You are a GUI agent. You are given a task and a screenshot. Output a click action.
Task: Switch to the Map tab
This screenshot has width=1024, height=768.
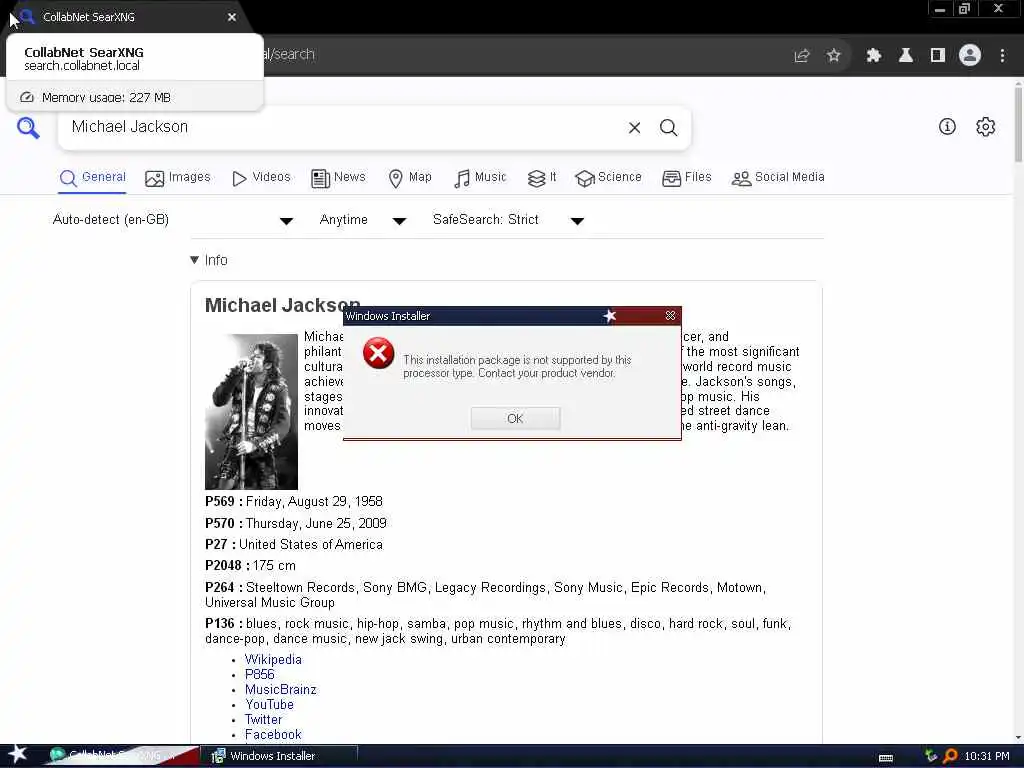pos(410,178)
